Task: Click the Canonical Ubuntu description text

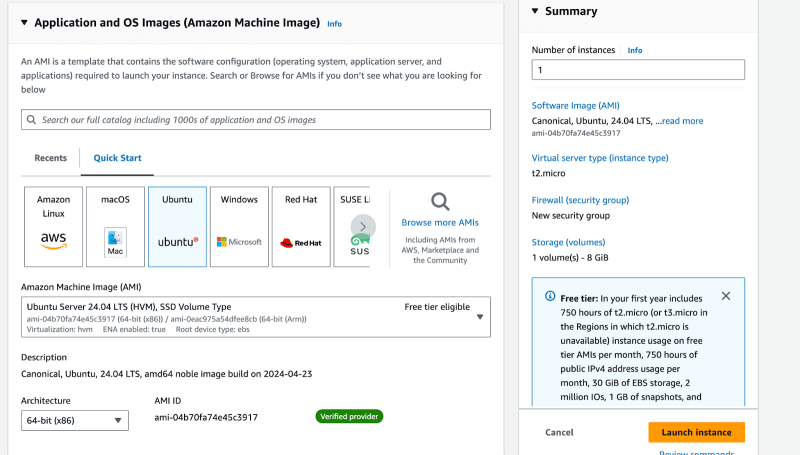Action: tap(166, 374)
